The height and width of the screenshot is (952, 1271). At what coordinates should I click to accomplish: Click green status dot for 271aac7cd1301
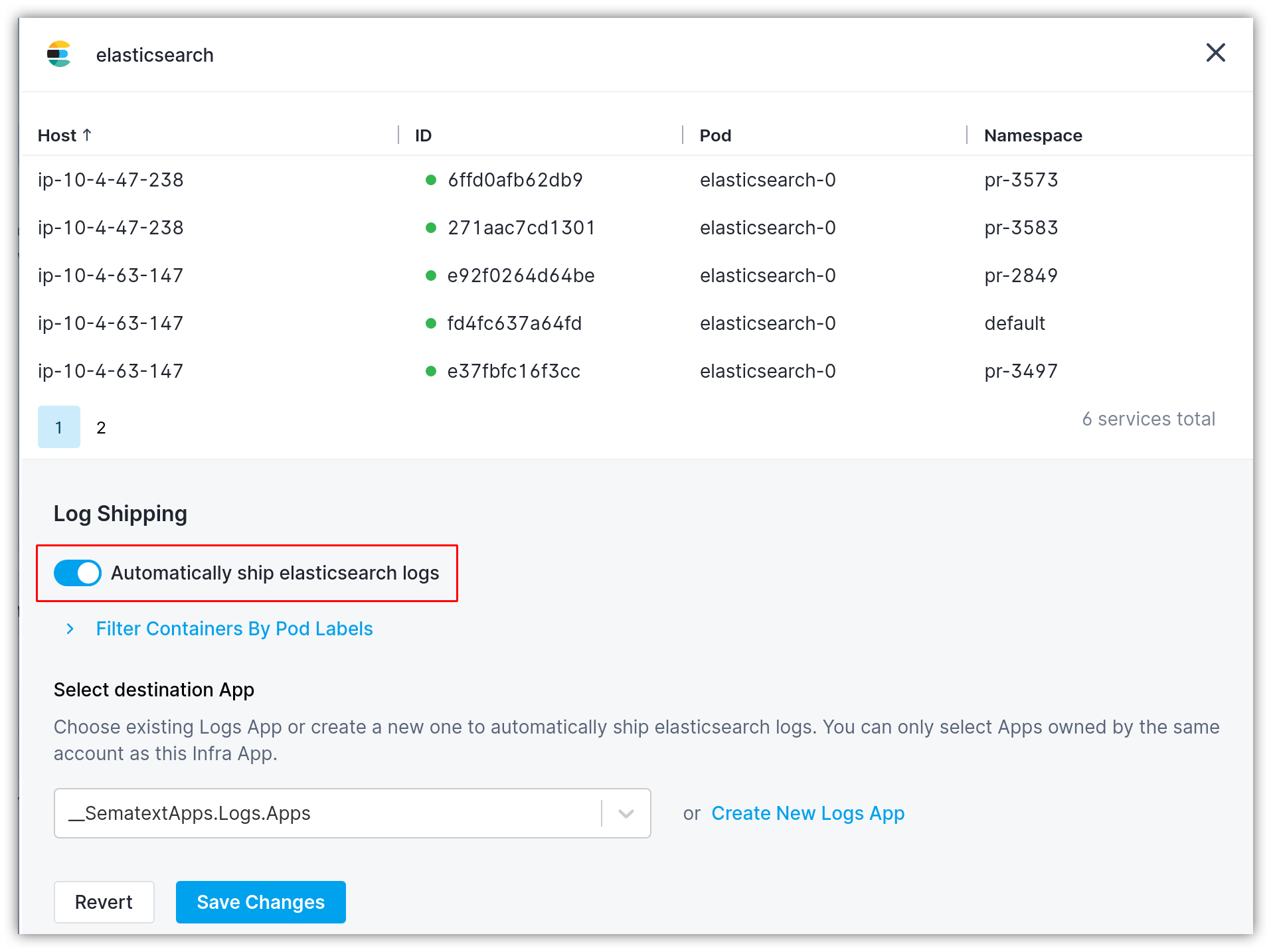pos(431,228)
